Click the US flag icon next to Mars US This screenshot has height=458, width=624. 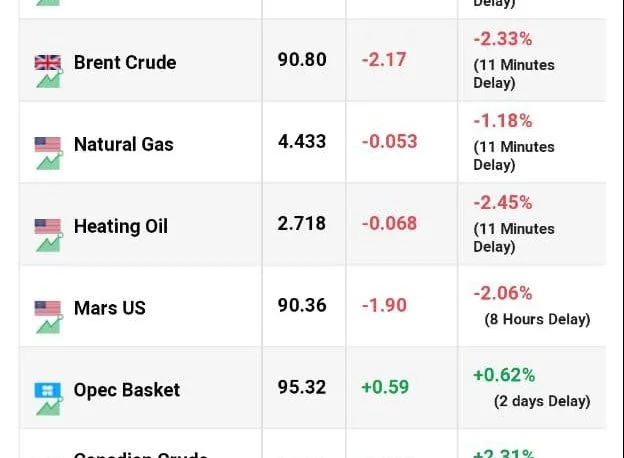[48, 308]
